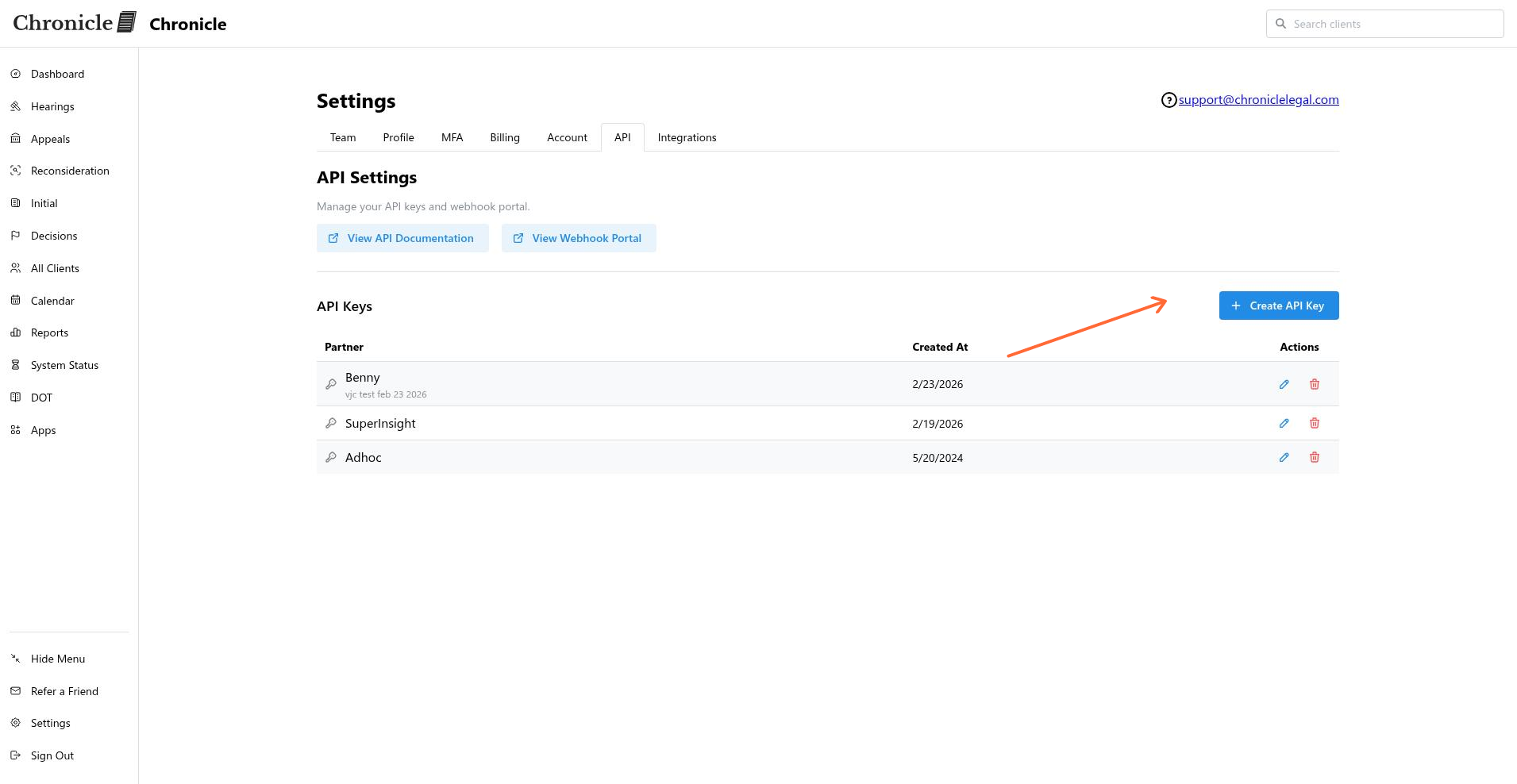The width and height of the screenshot is (1517, 784).
Task: Switch to the Team tab
Action: pyautogui.click(x=343, y=137)
